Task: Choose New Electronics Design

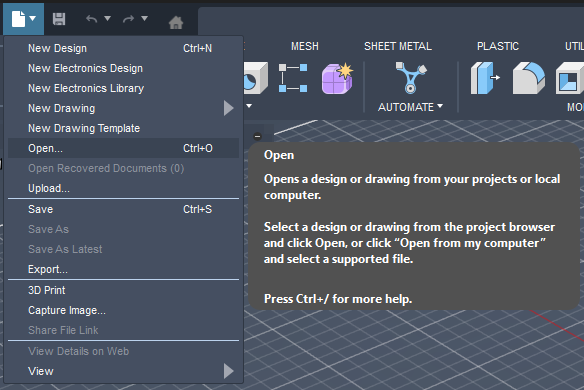Action: coord(123,68)
